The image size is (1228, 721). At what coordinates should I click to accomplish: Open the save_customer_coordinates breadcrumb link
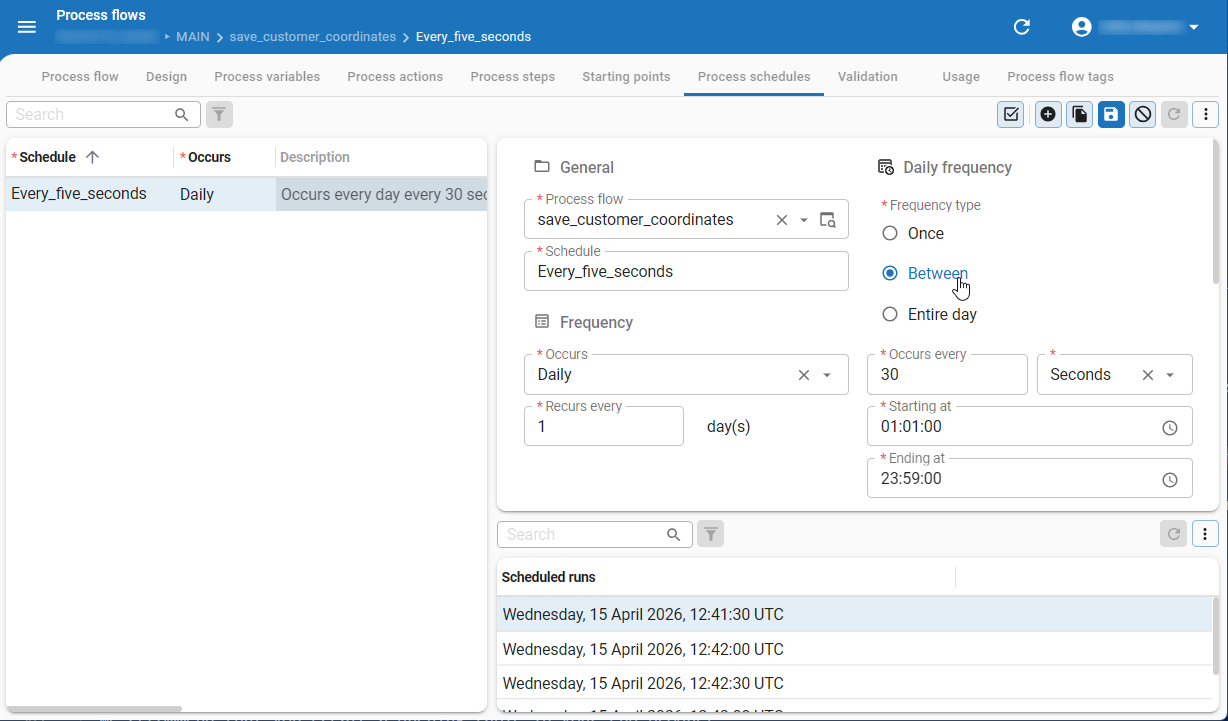tap(312, 36)
